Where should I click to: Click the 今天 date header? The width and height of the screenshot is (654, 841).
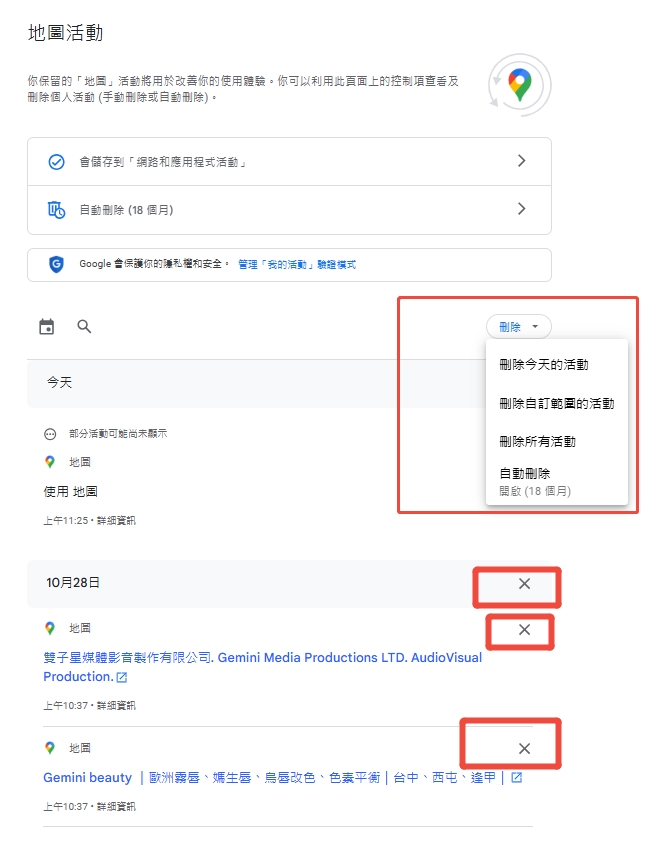(59, 382)
